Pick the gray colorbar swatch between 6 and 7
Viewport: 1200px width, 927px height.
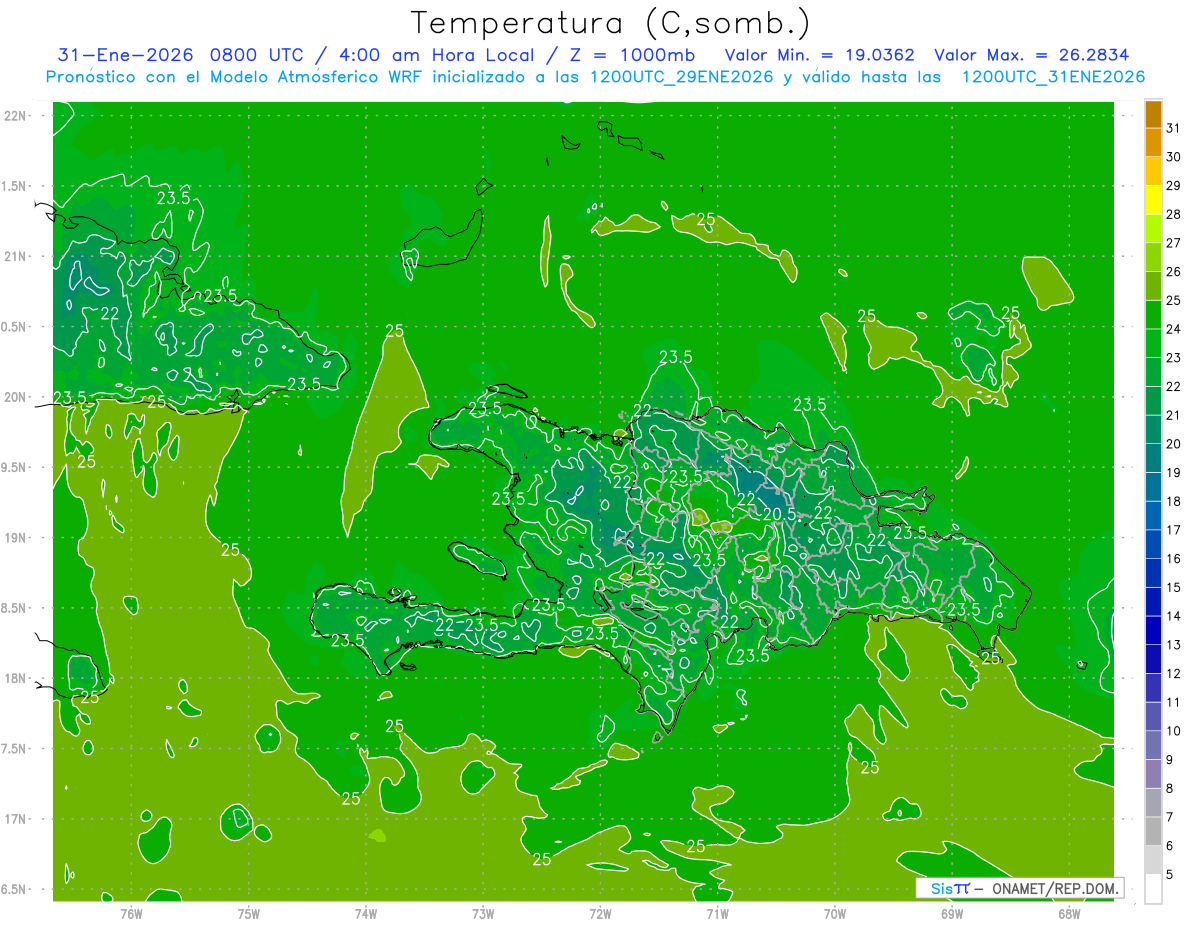click(1153, 831)
